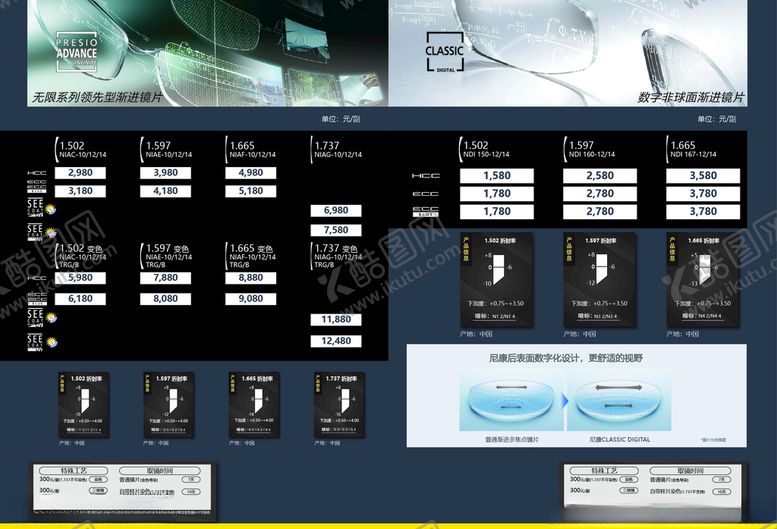Choose the 7,880 photochromic price box

click(x=165, y=279)
